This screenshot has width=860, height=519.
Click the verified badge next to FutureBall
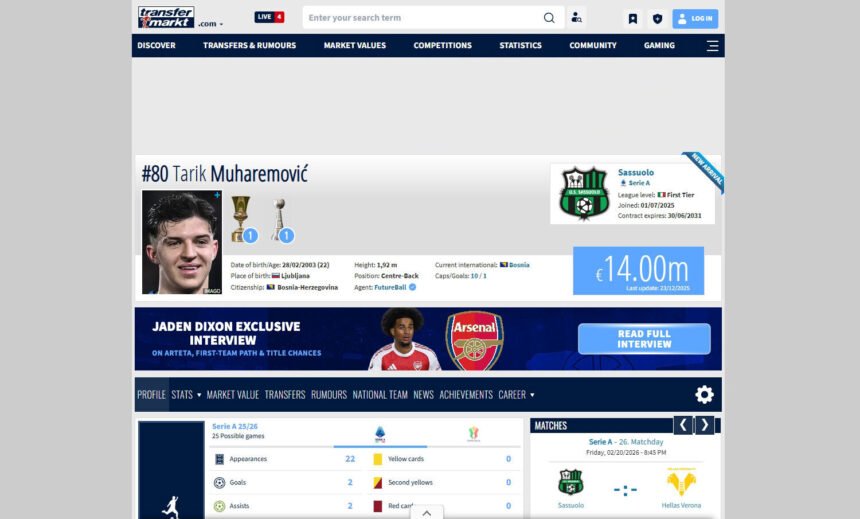point(412,287)
